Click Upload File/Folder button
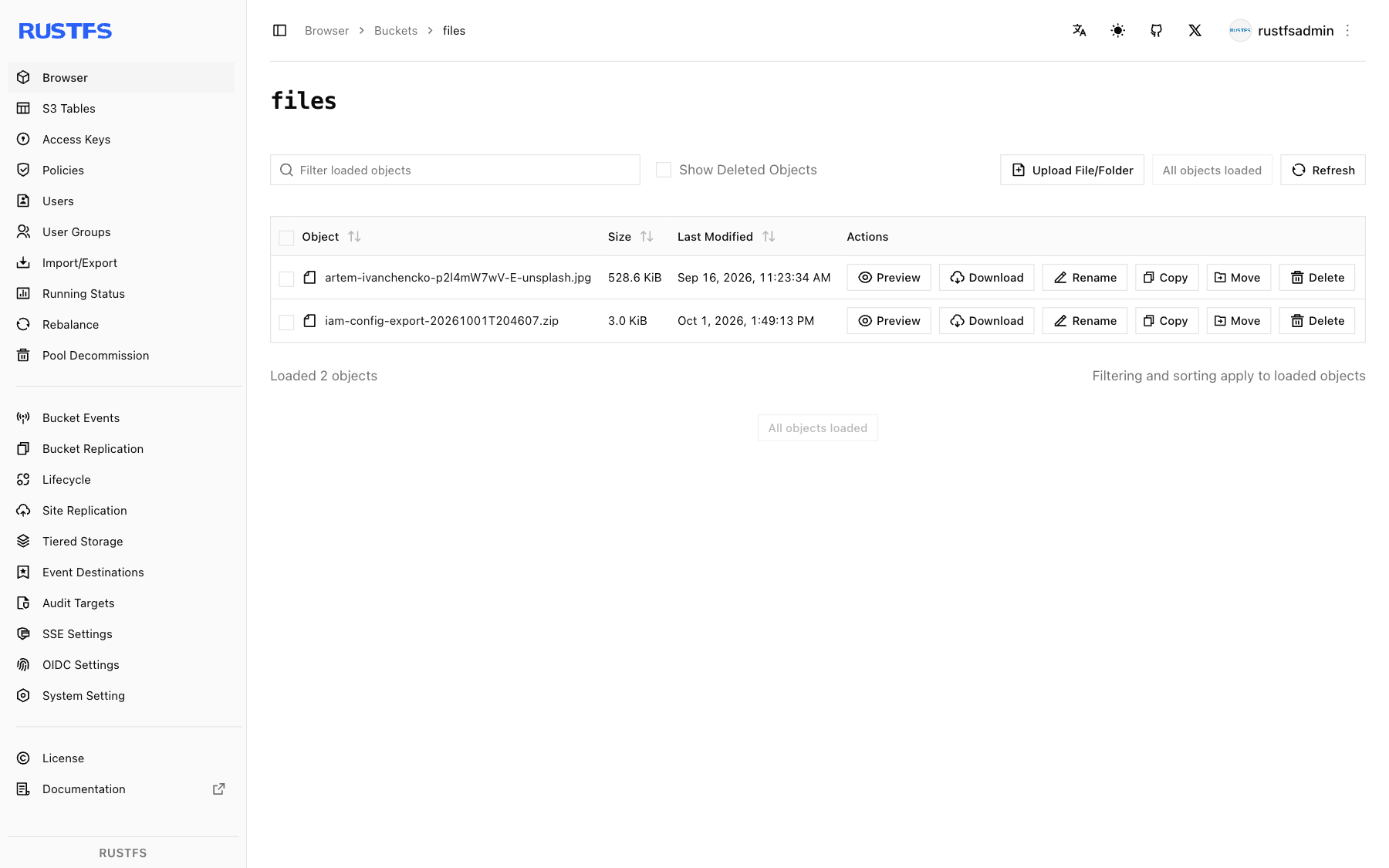The width and height of the screenshot is (1389, 868). [x=1072, y=170]
